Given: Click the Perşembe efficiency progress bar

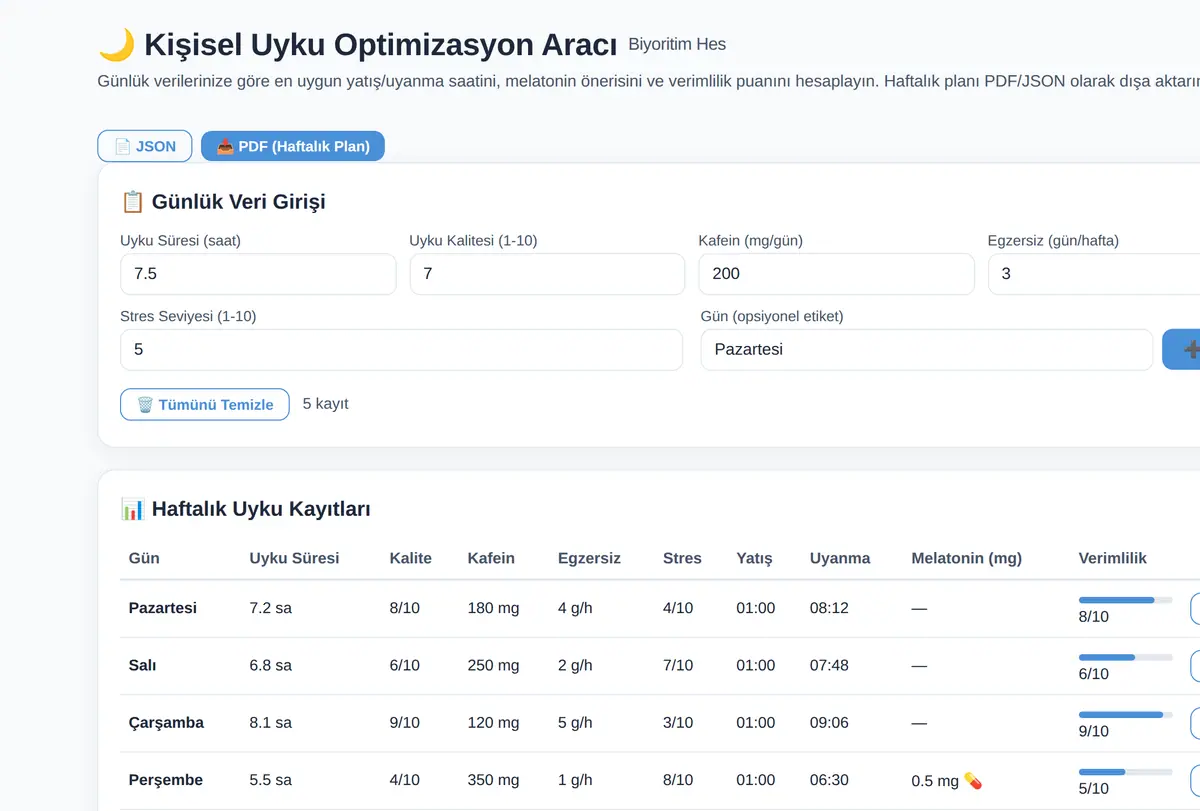Looking at the screenshot, I should tap(1125, 772).
